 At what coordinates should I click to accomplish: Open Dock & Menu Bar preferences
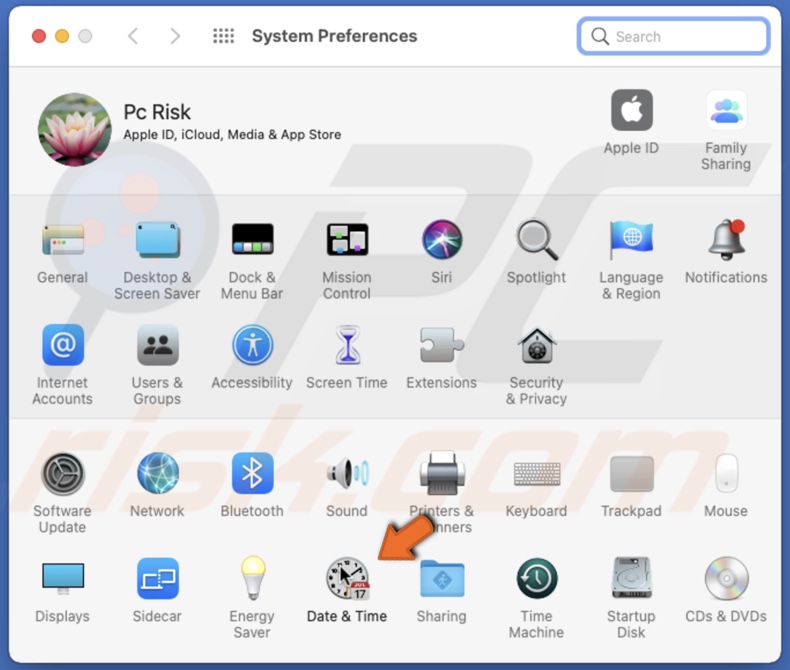(252, 239)
